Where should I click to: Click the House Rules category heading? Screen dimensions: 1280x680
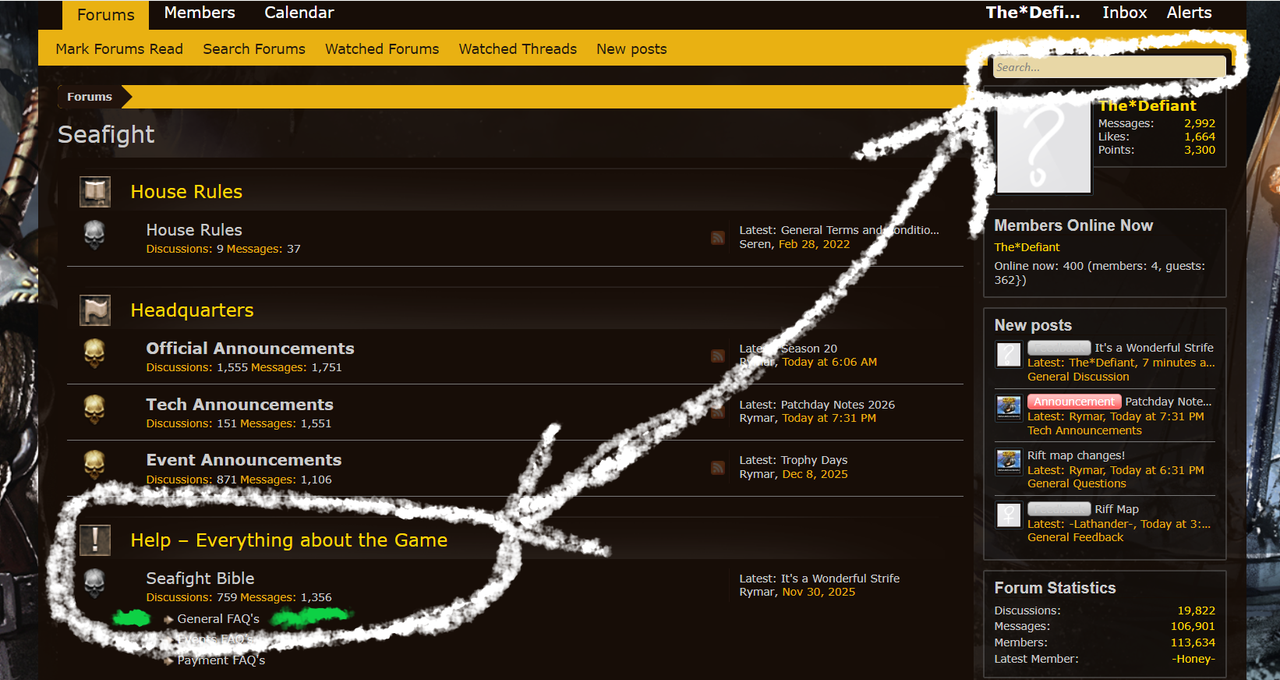(186, 192)
